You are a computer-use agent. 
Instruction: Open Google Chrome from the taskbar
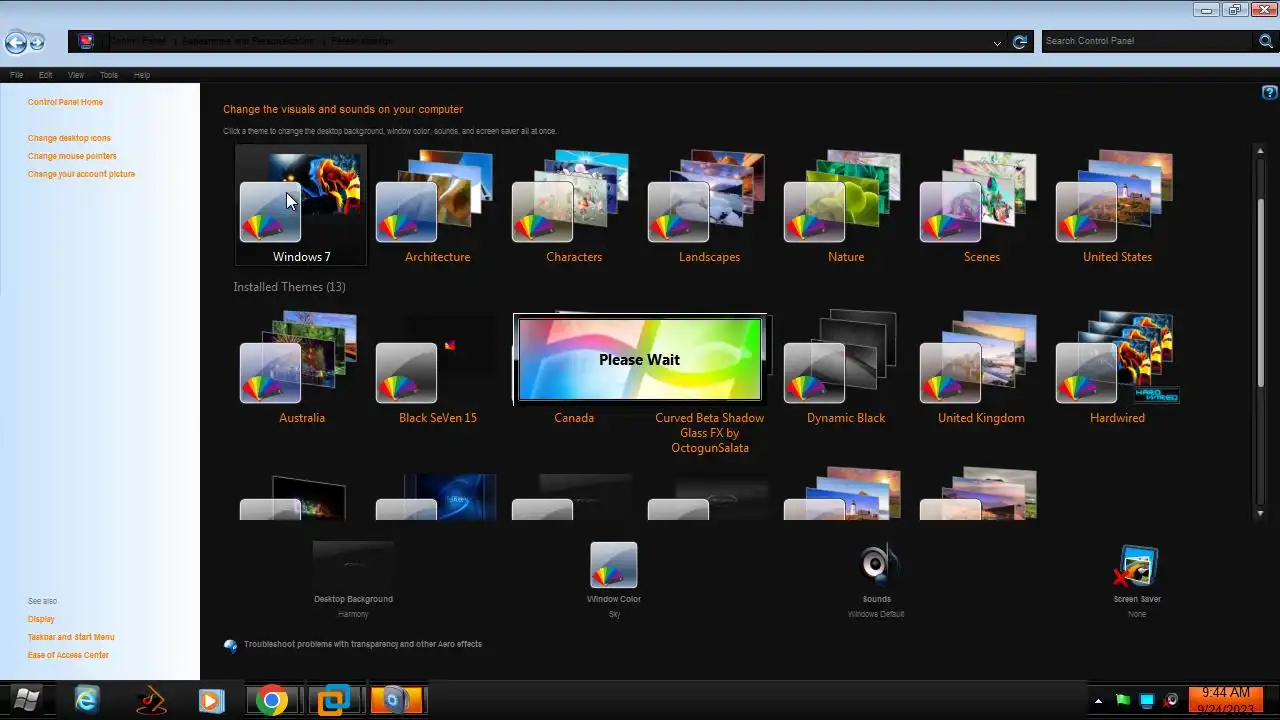coord(271,701)
